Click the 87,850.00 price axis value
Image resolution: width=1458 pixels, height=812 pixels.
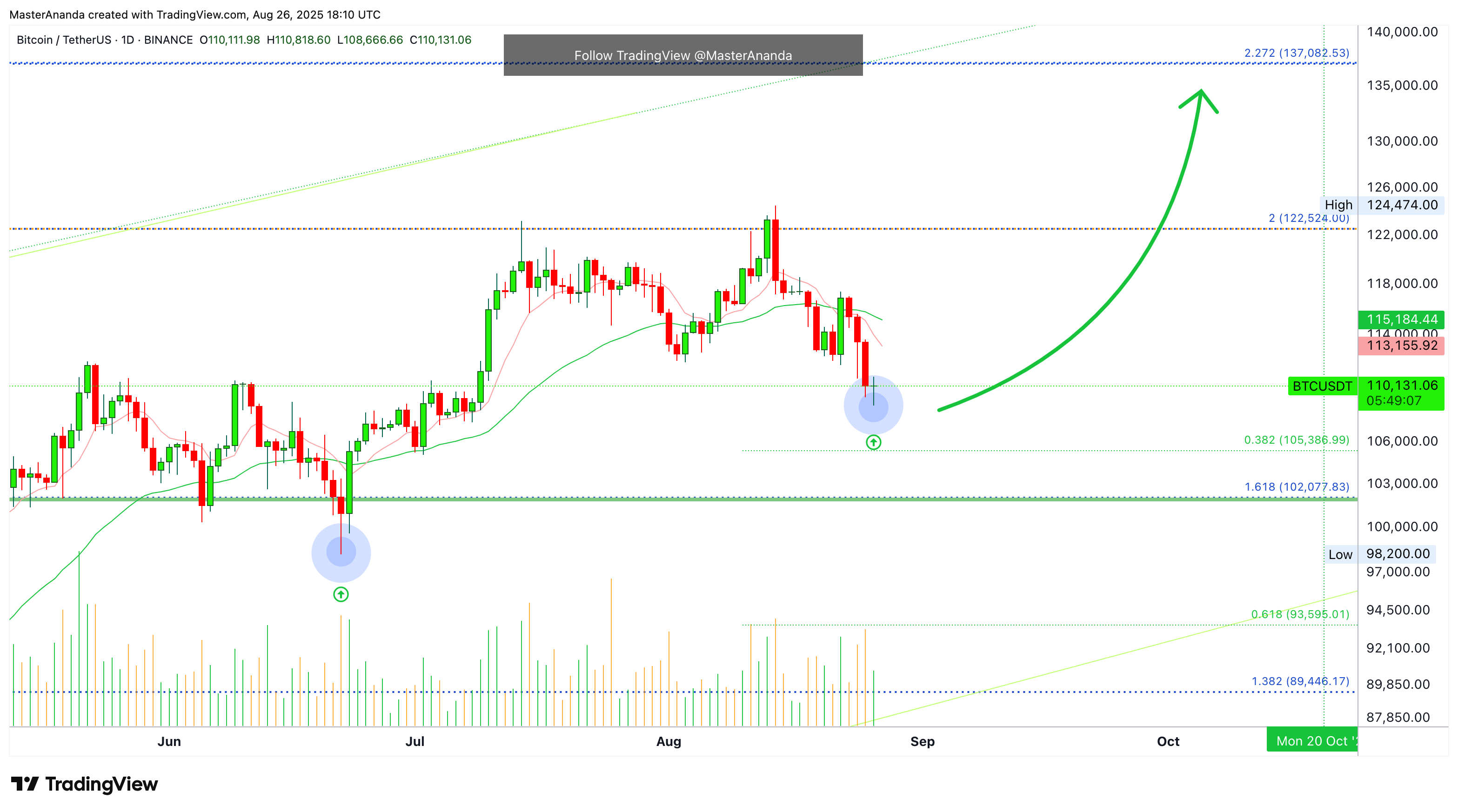point(1398,718)
